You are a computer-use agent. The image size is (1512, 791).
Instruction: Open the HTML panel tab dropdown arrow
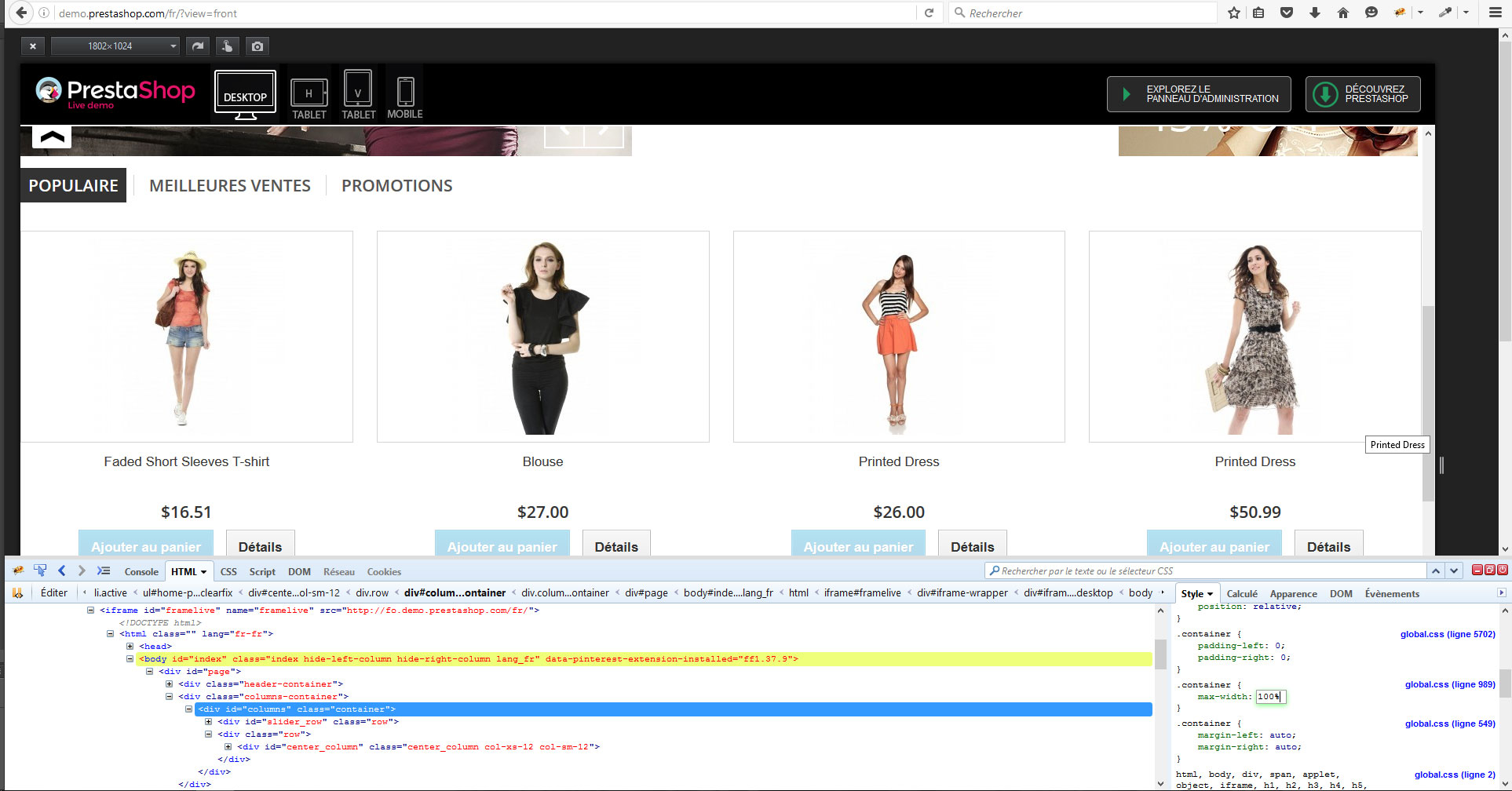203,572
